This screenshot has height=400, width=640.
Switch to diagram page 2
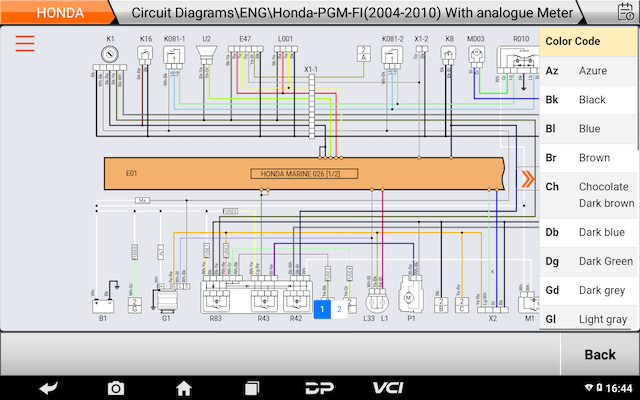339,309
